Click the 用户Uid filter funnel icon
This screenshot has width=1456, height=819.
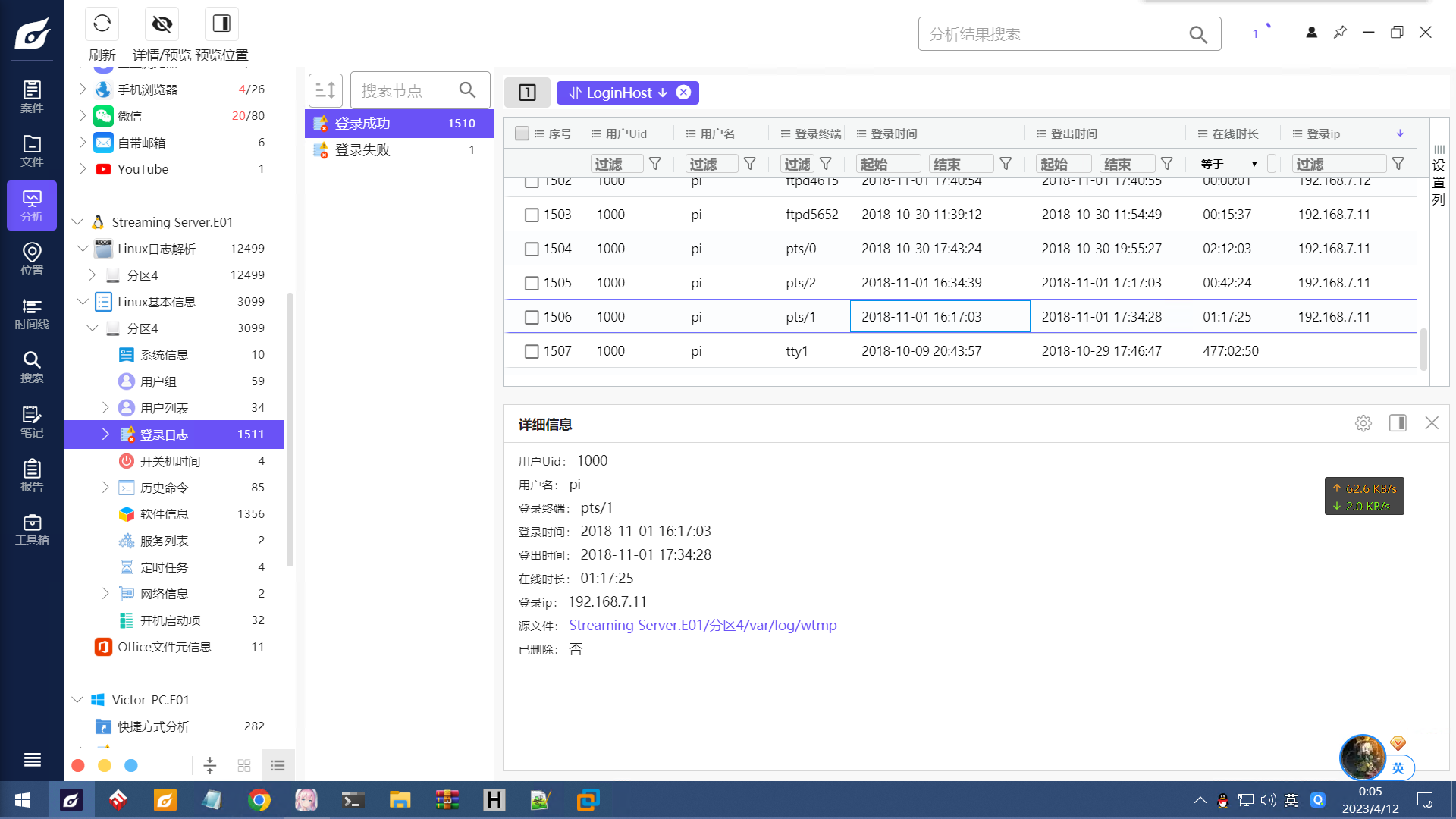[x=655, y=164]
